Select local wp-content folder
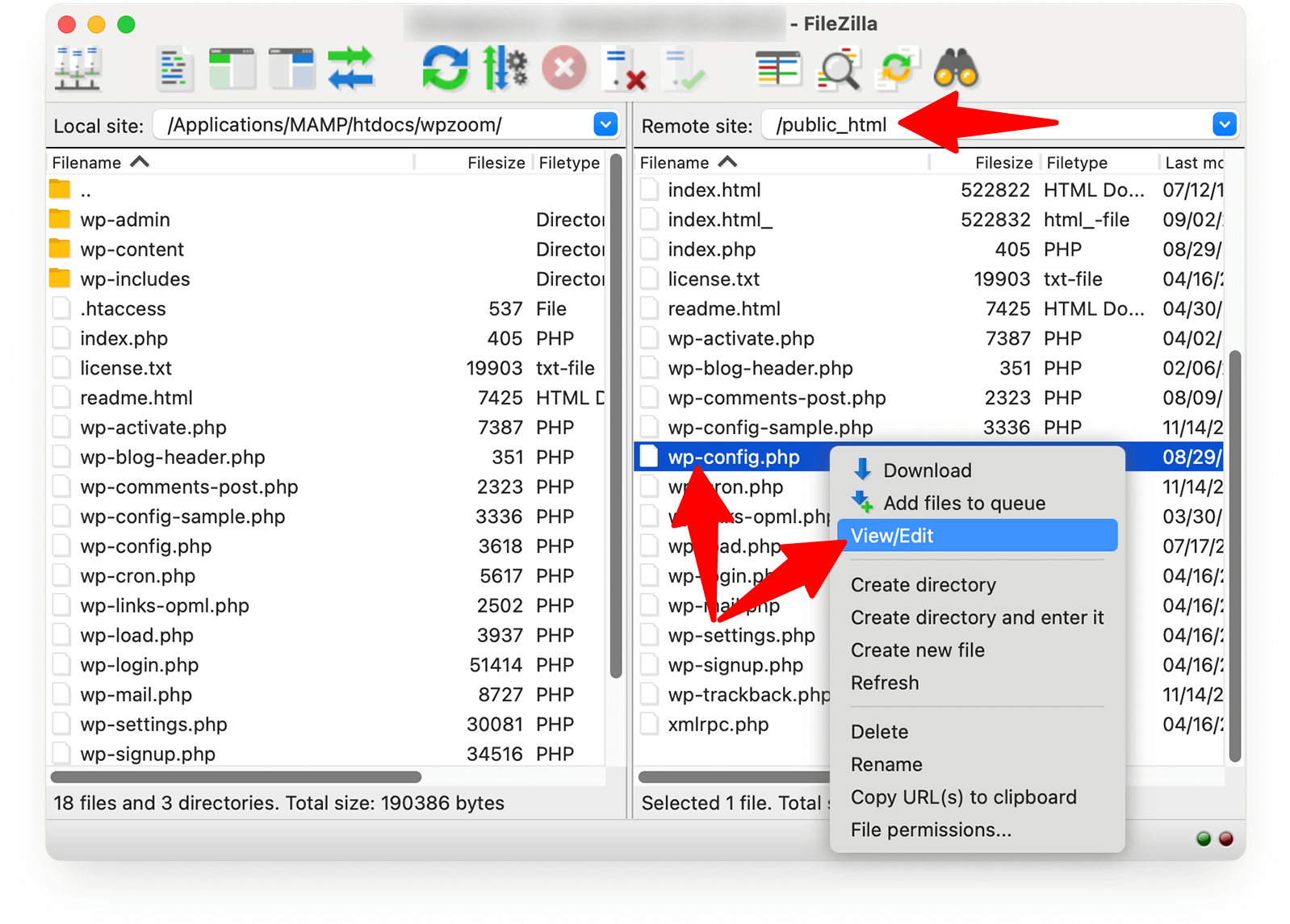 tap(326, 249)
